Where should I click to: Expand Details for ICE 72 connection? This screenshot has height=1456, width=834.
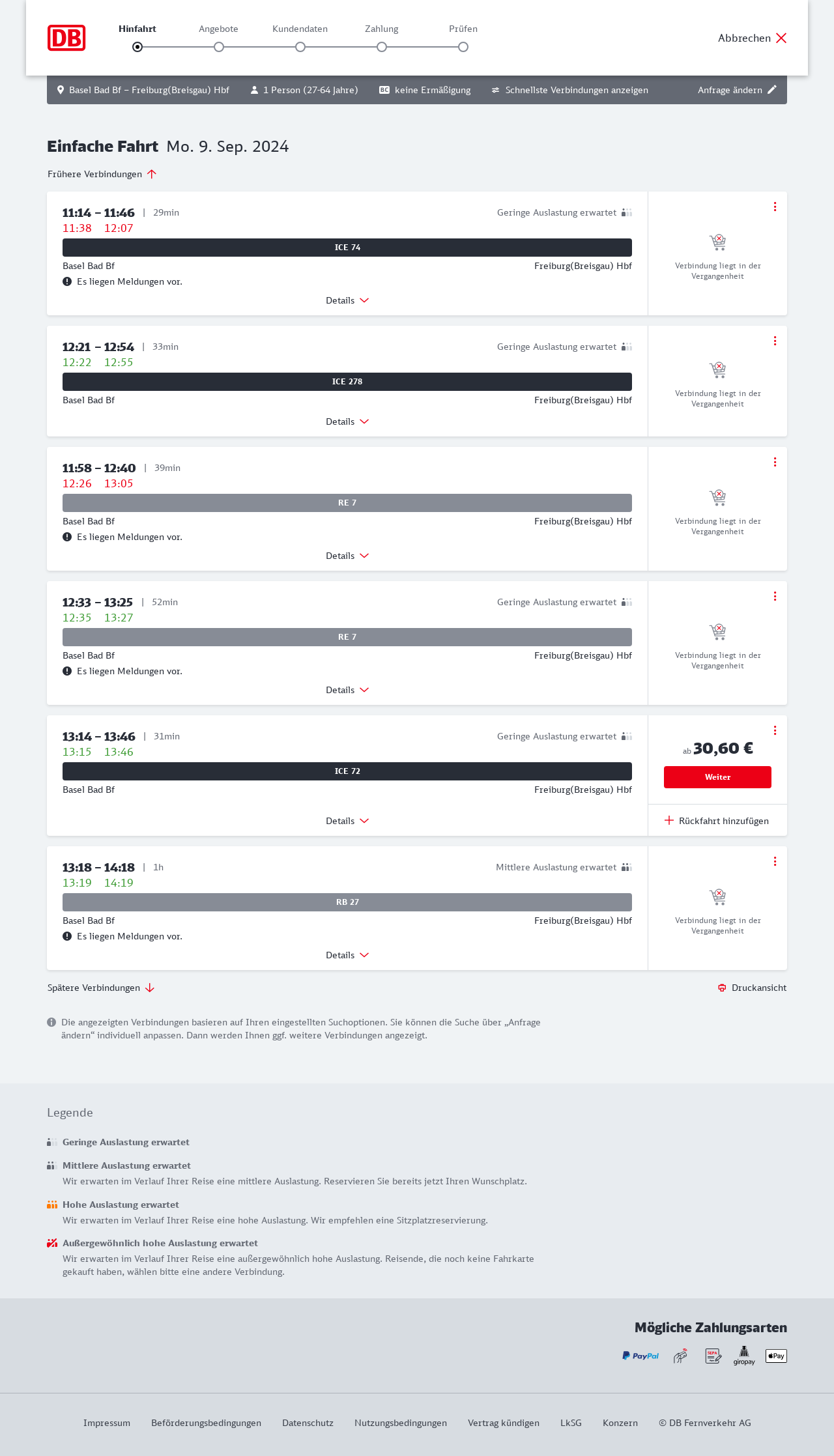pos(347,821)
